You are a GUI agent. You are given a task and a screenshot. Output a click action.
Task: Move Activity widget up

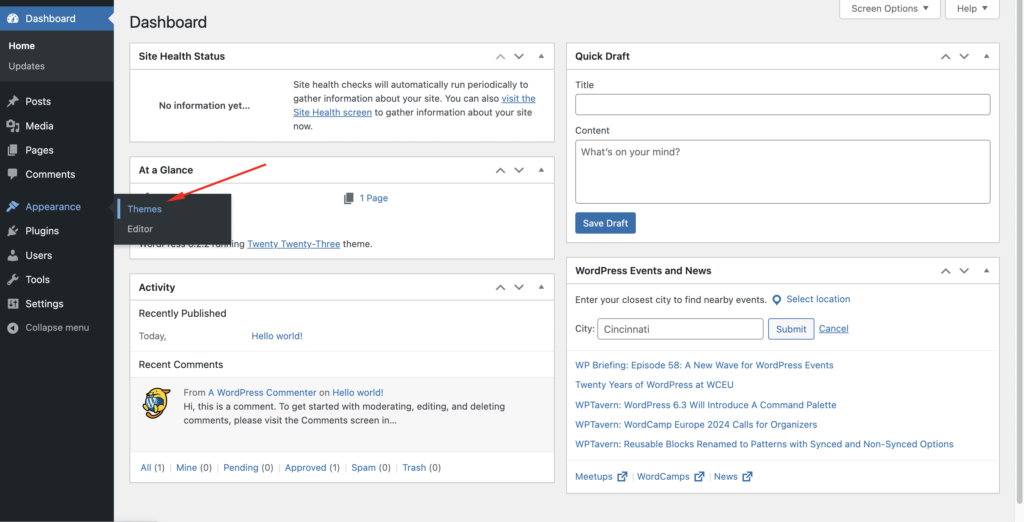click(x=500, y=287)
